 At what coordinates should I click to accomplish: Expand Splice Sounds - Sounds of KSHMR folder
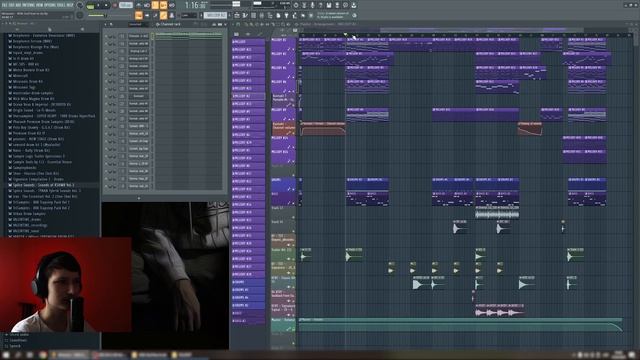pos(44,185)
